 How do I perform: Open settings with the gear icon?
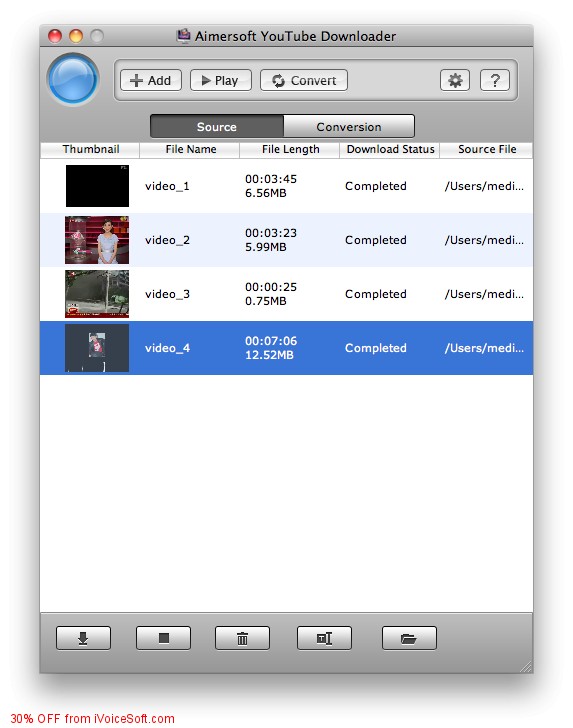coord(455,80)
